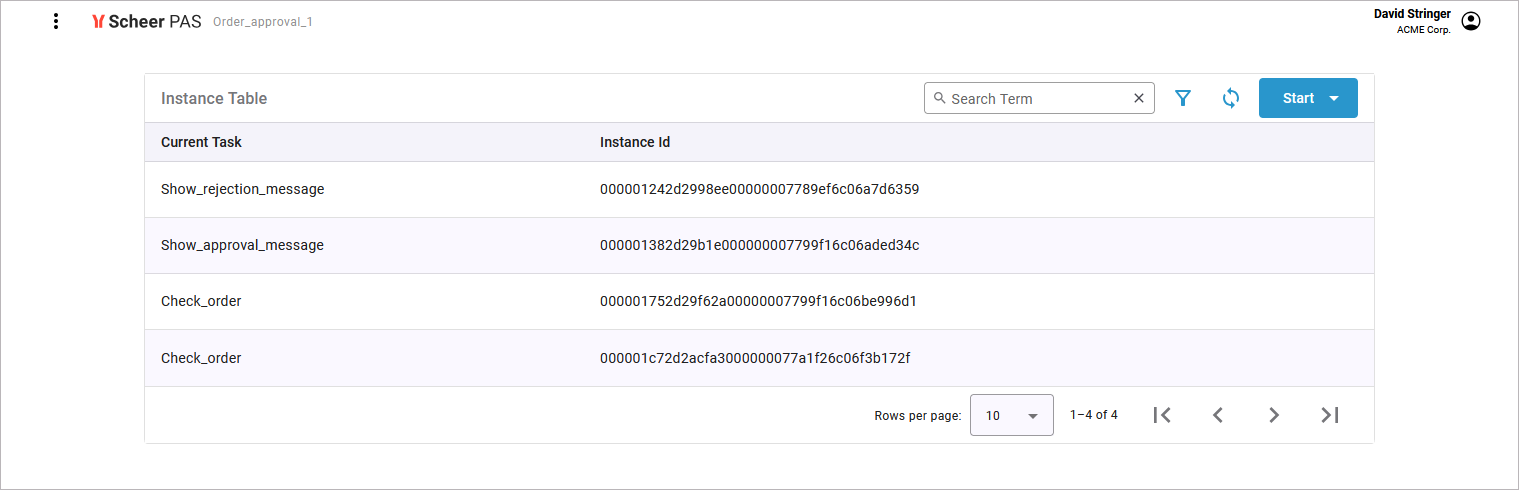The width and height of the screenshot is (1519, 490).
Task: Open instance 000001752d29f62a00000007799f16c06be996d1
Action: [758, 301]
